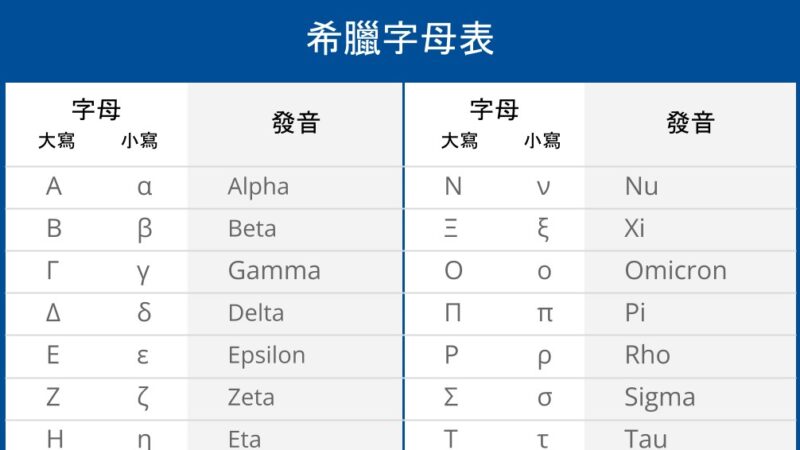Click the uppercase sigma letter Σ
The width and height of the screenshot is (800, 450).
click(x=452, y=397)
